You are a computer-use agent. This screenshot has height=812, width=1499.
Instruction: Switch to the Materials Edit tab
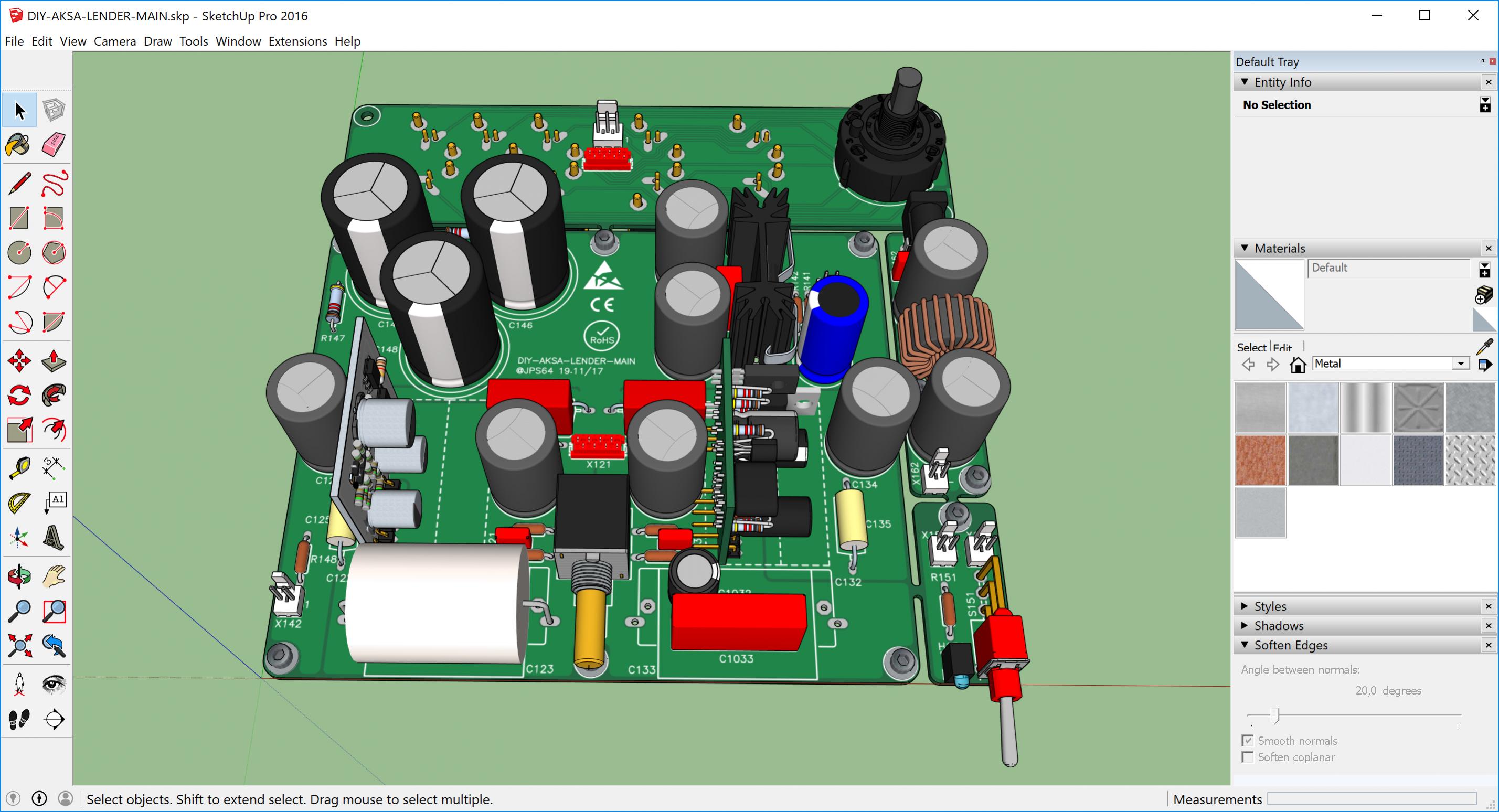click(1282, 347)
